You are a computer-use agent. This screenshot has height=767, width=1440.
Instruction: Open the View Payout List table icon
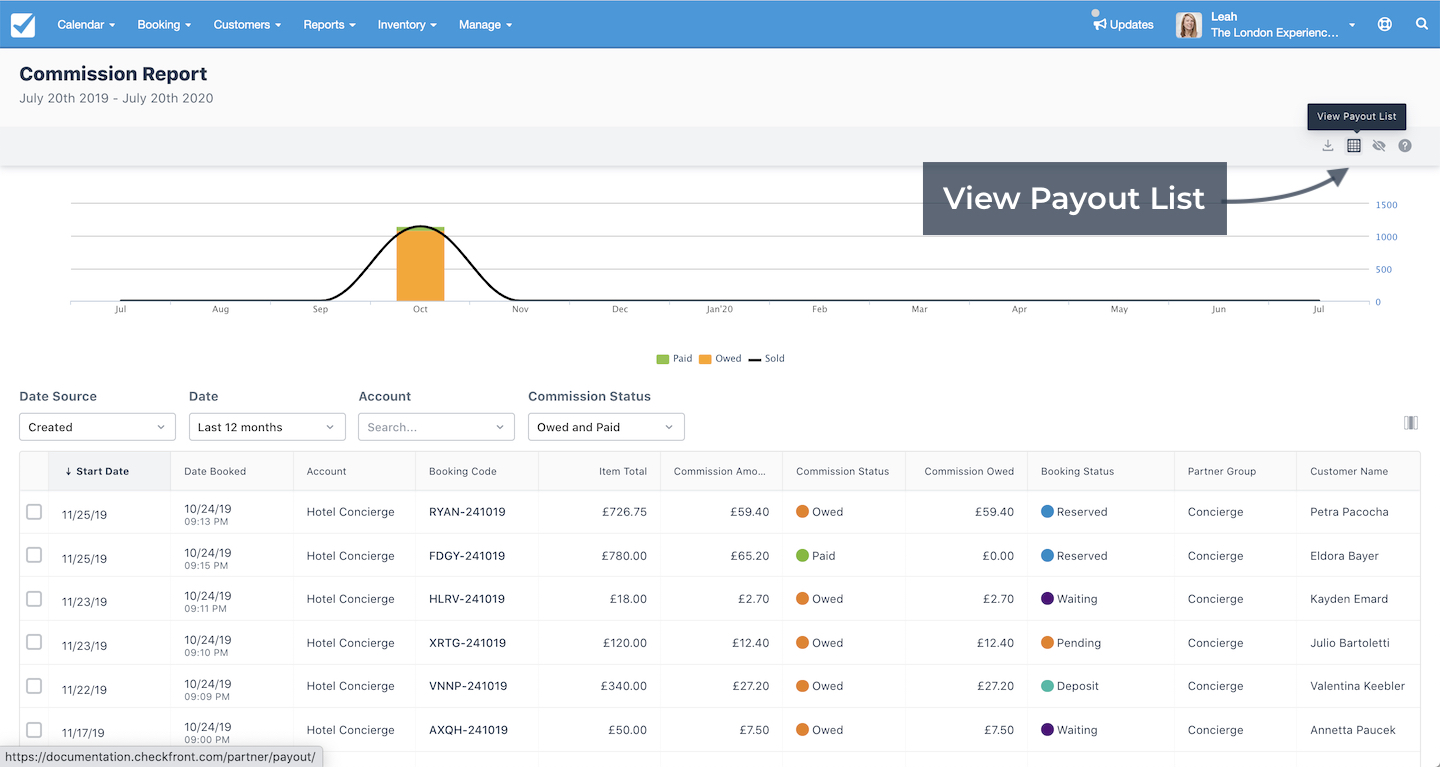coord(1354,146)
